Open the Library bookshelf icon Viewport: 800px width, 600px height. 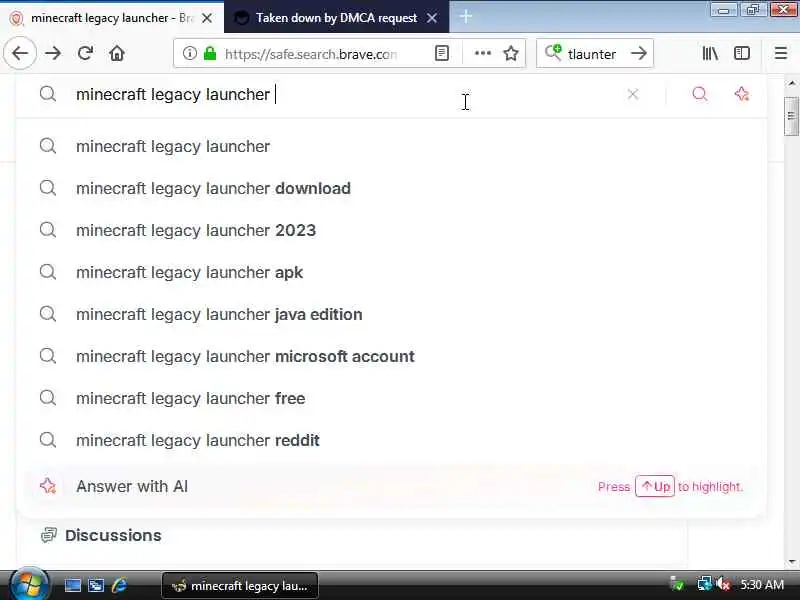coord(710,53)
